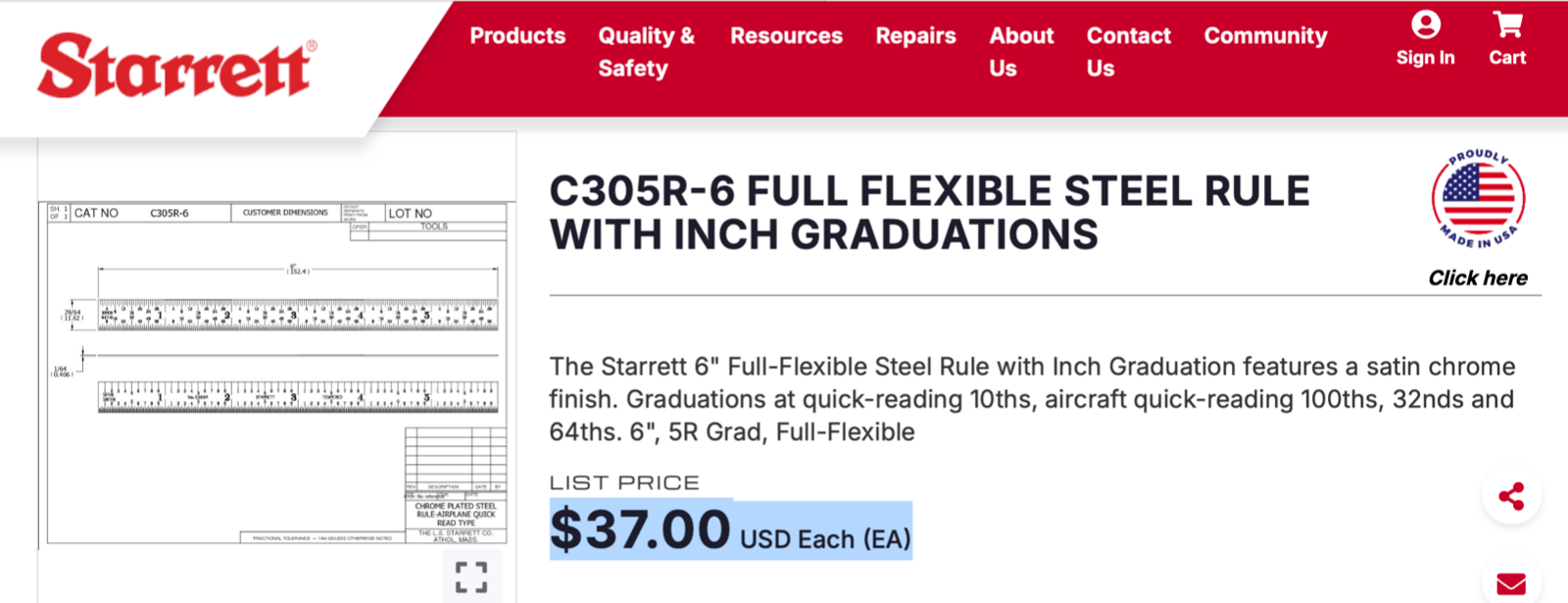The height and width of the screenshot is (603, 1568).
Task: Click the highlighted $37.00 price
Action: click(x=640, y=530)
